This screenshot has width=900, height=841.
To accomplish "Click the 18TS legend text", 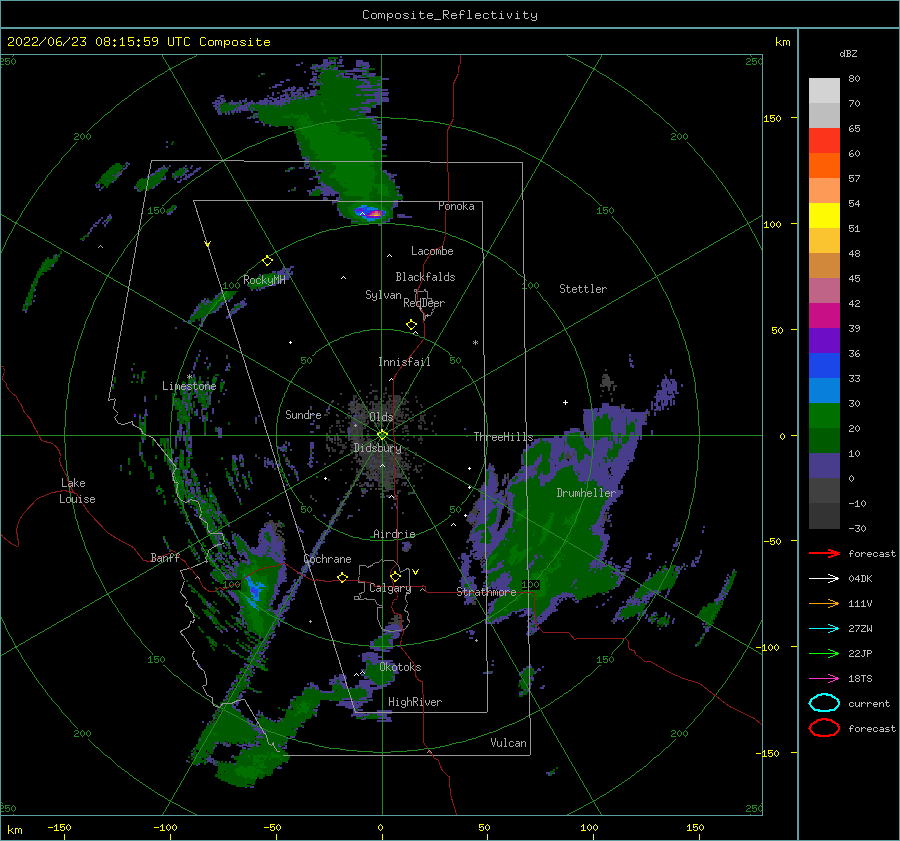I will [860, 679].
